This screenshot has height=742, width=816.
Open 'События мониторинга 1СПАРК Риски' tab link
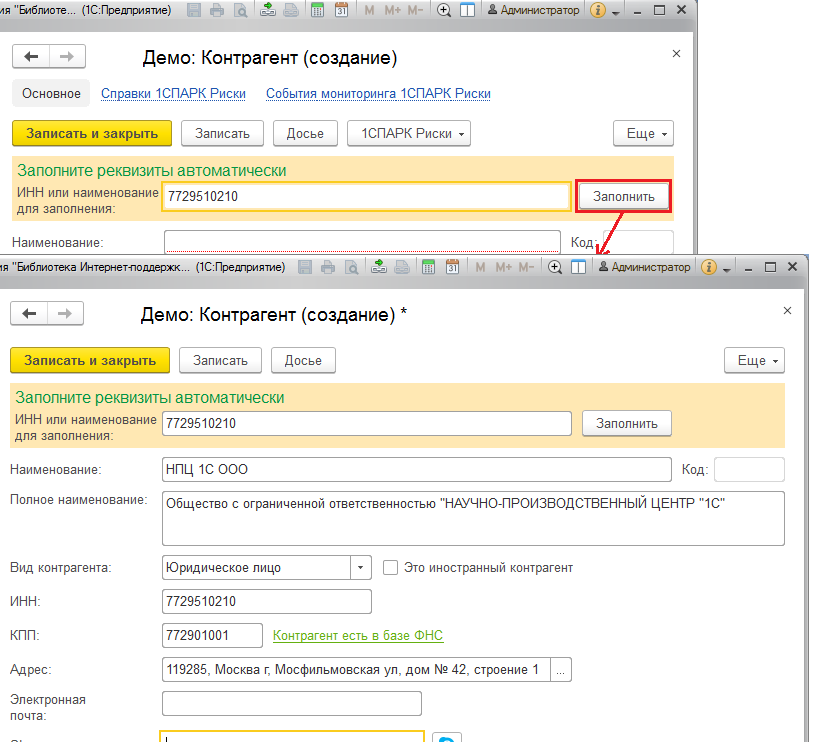pos(378,94)
